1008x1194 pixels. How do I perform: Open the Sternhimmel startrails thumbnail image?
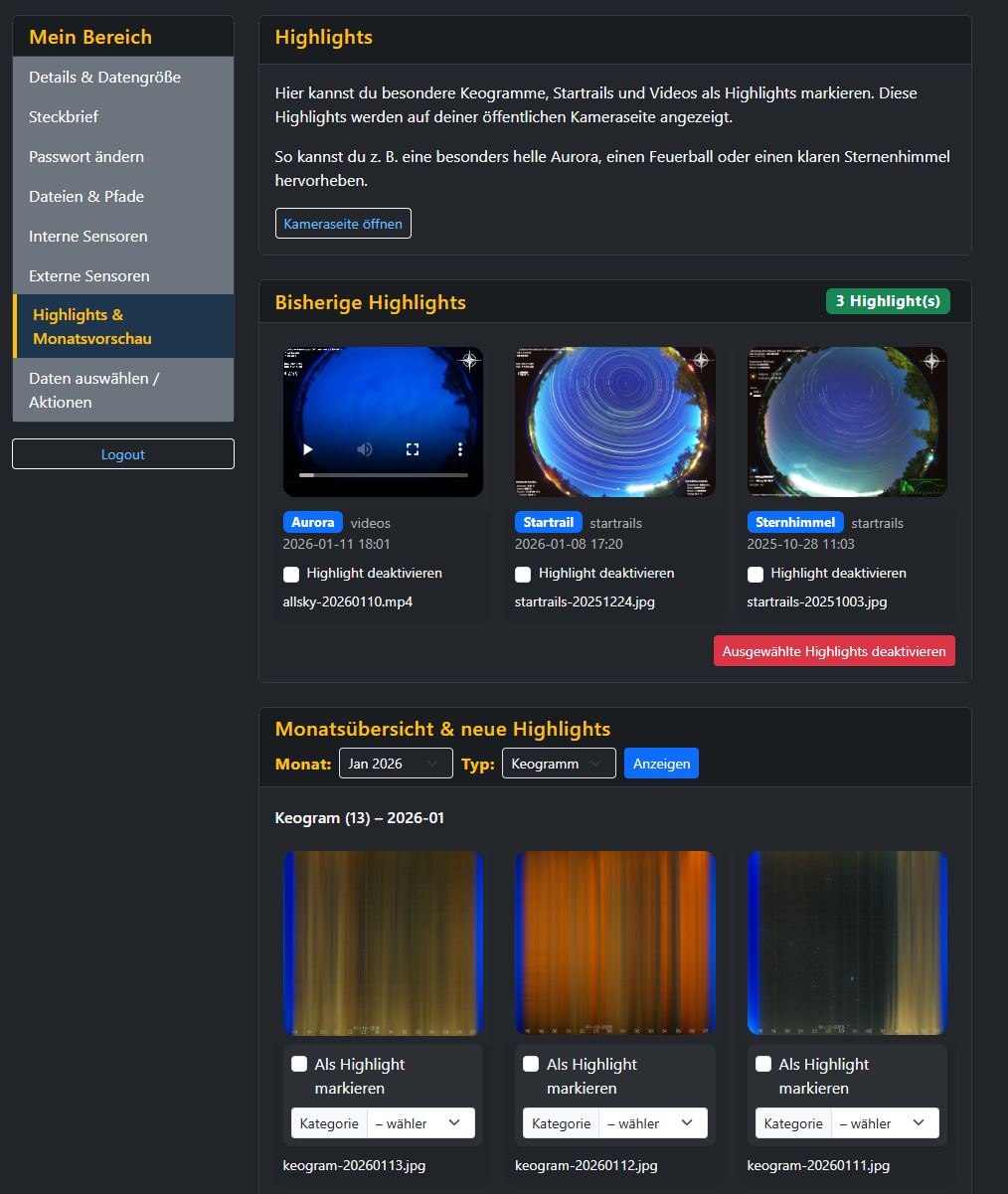pos(846,422)
